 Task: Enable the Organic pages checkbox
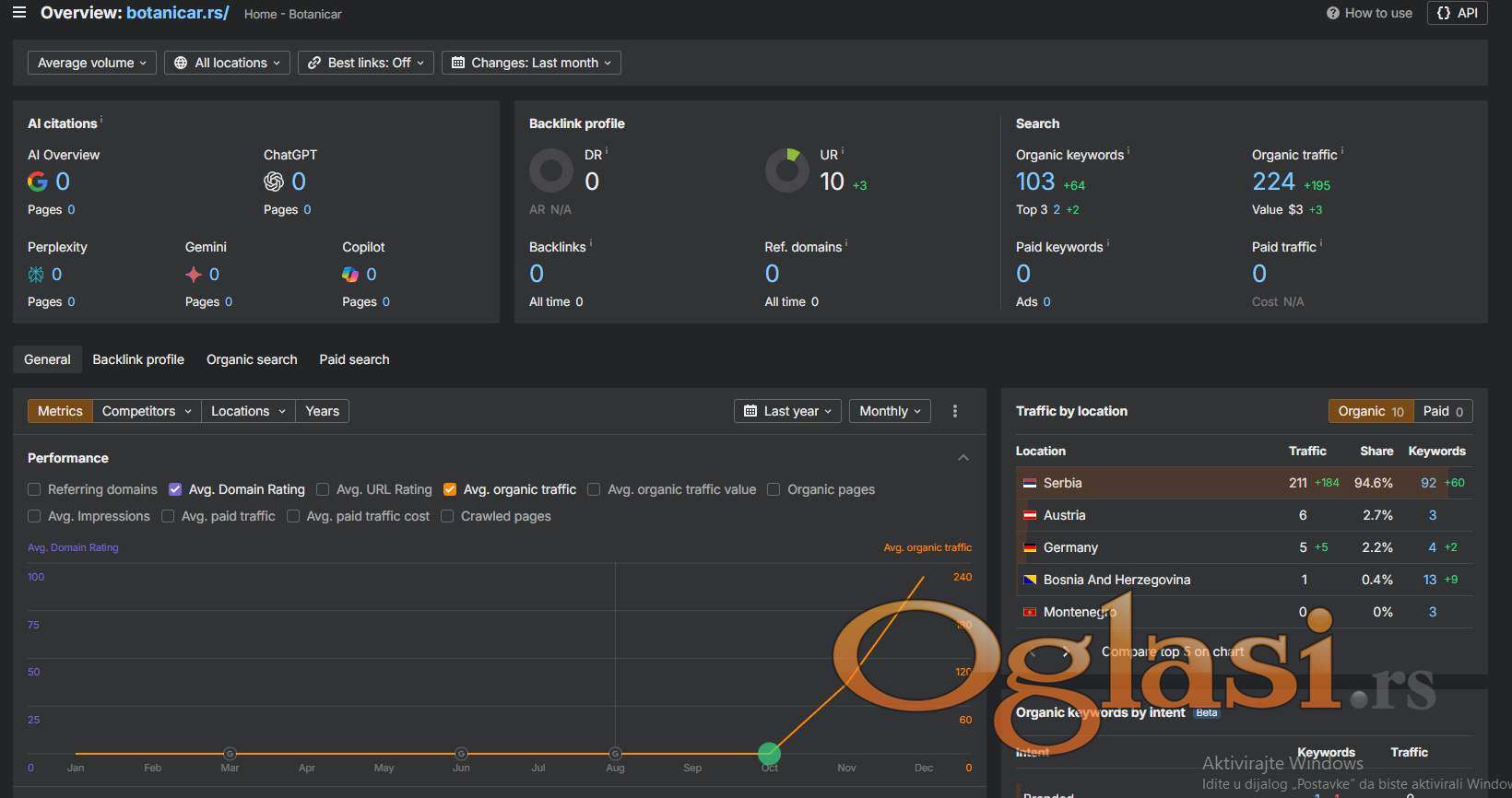pos(774,489)
